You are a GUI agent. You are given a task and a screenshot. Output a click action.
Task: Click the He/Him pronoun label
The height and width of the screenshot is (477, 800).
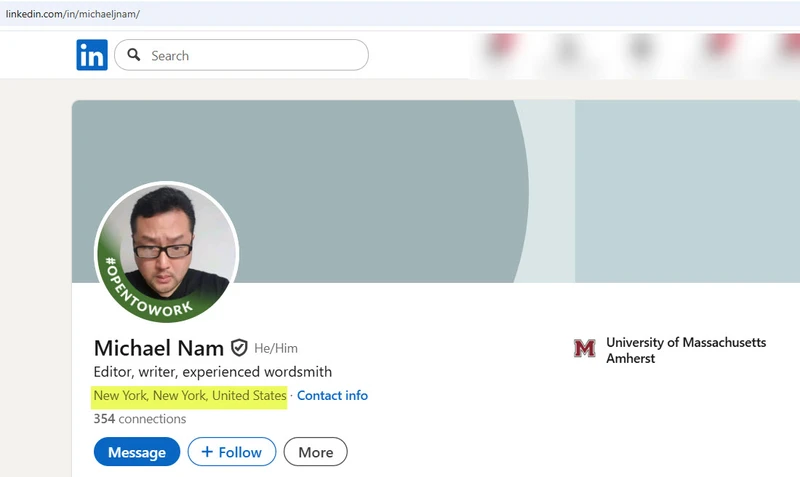276,349
